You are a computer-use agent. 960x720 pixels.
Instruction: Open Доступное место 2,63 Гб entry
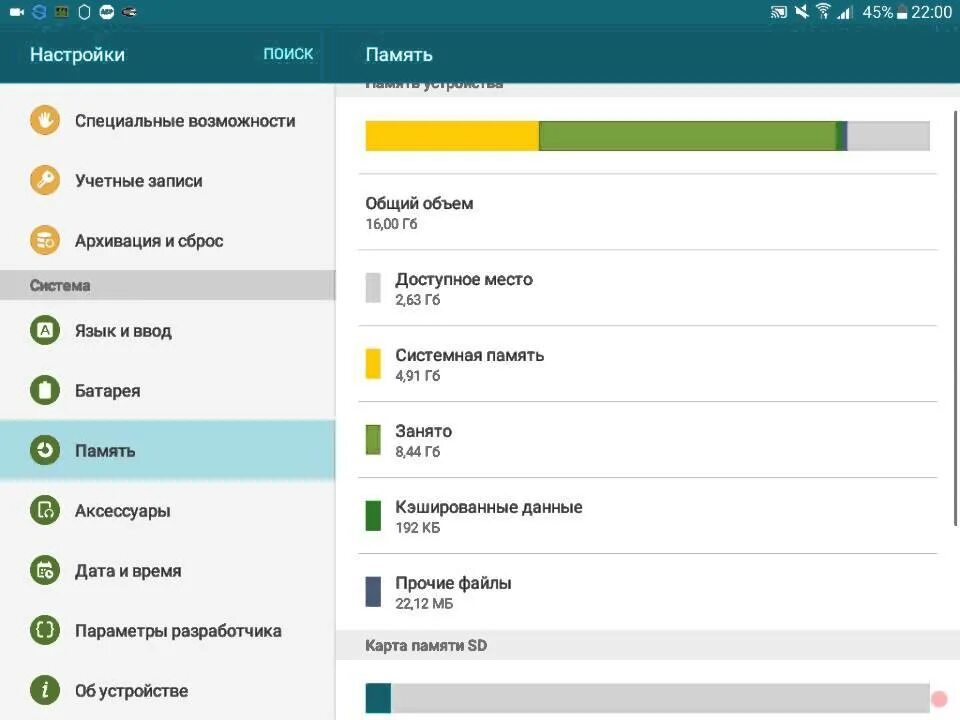coord(648,288)
